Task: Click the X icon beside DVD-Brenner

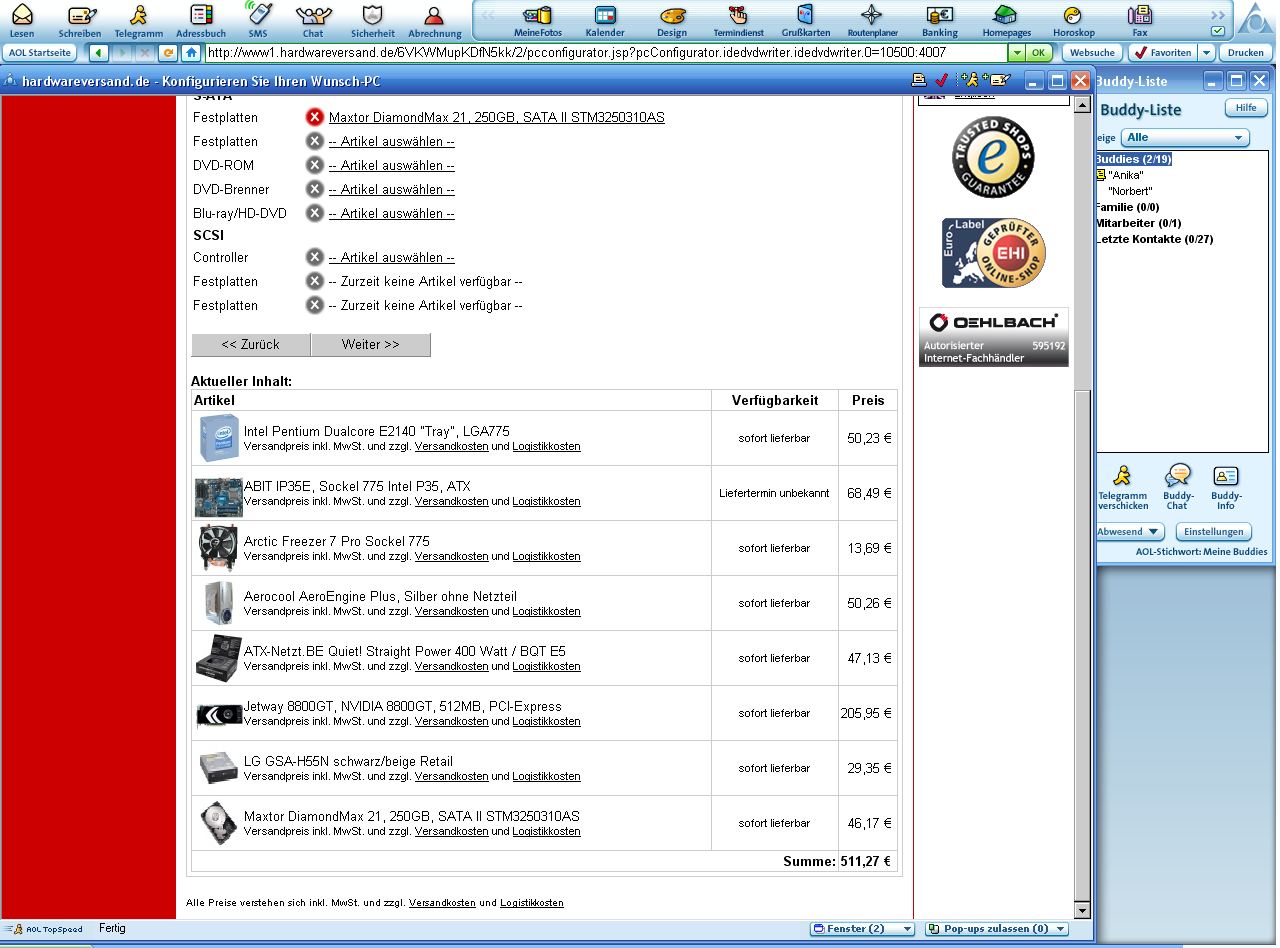Action: 315,189
